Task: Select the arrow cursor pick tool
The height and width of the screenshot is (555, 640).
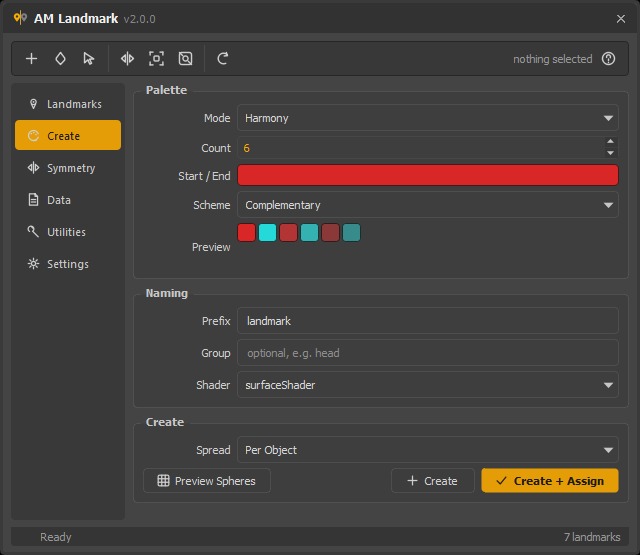Action: (x=89, y=59)
